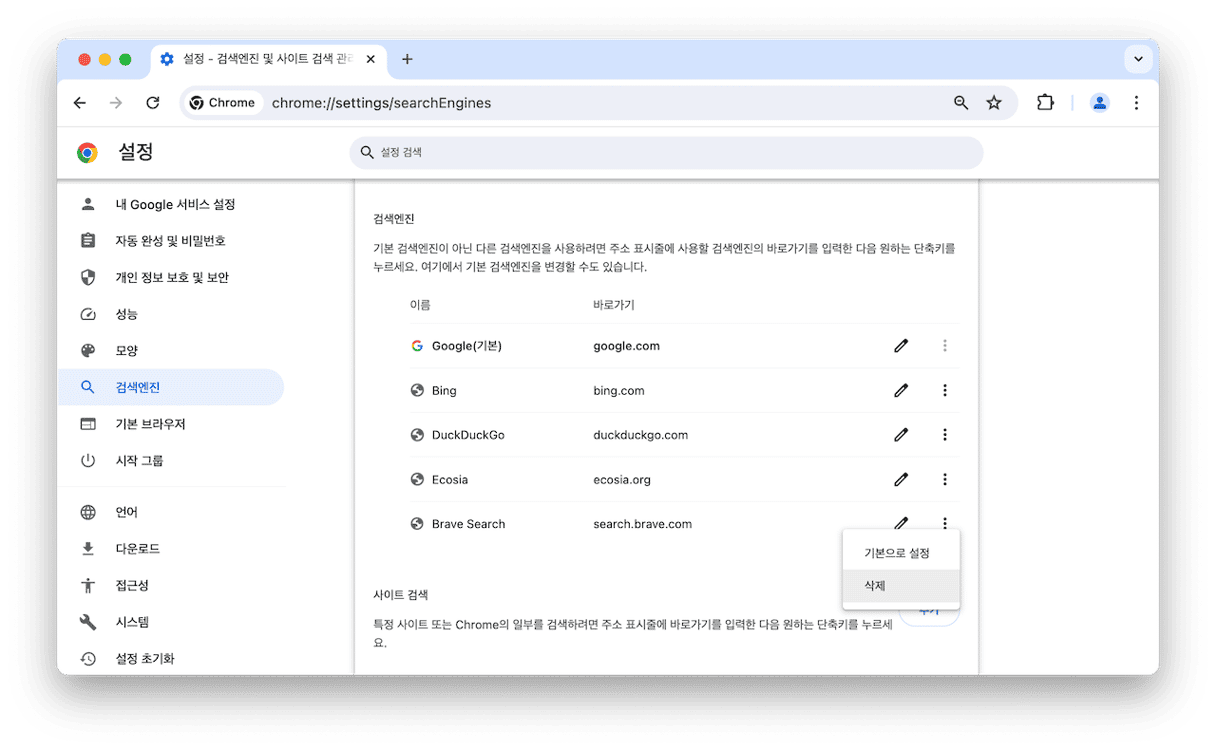Bookmark this page with the star icon
This screenshot has width=1216, height=750.
994,103
